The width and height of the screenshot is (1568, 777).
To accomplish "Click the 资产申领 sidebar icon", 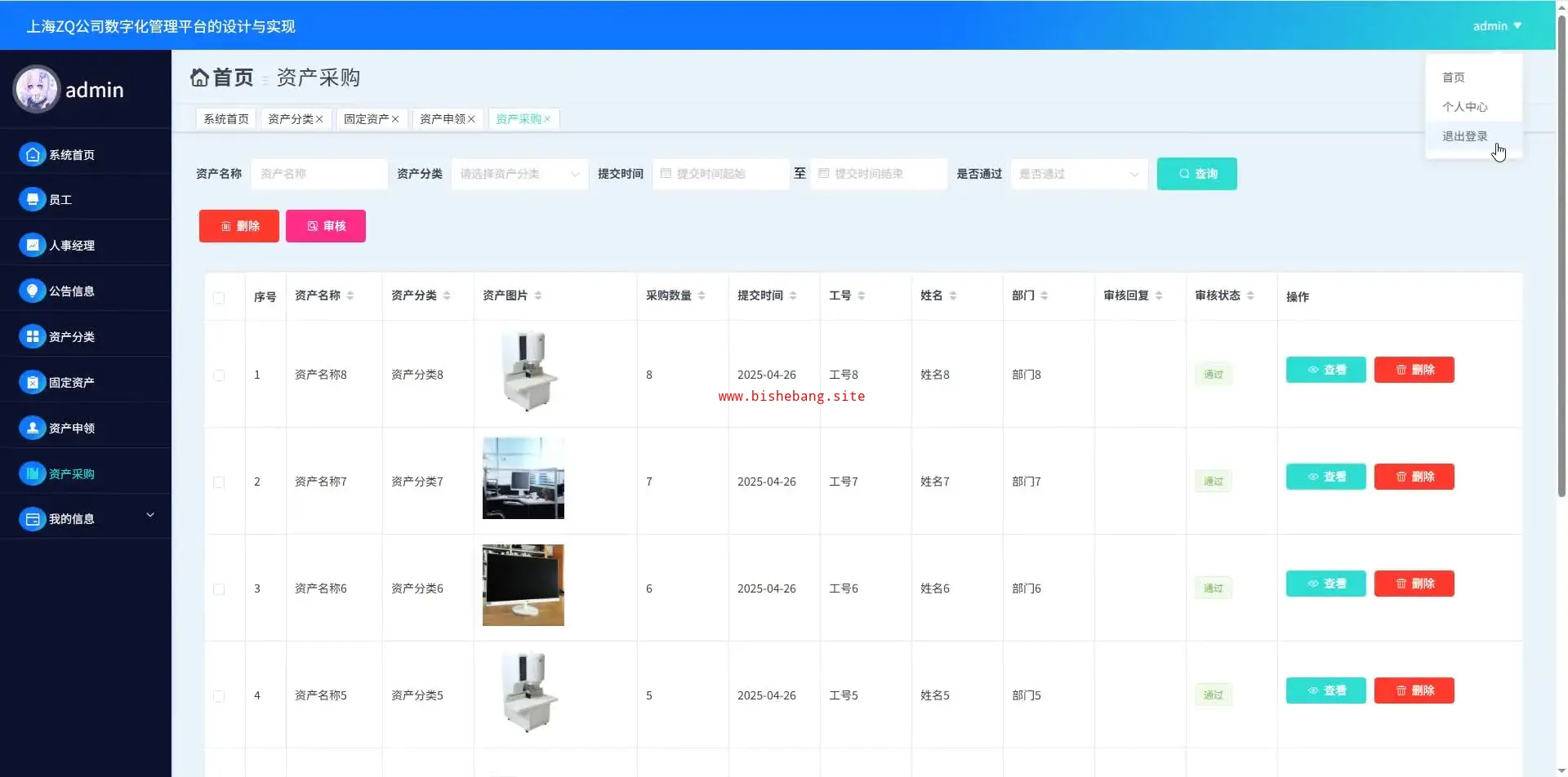I will 32,428.
